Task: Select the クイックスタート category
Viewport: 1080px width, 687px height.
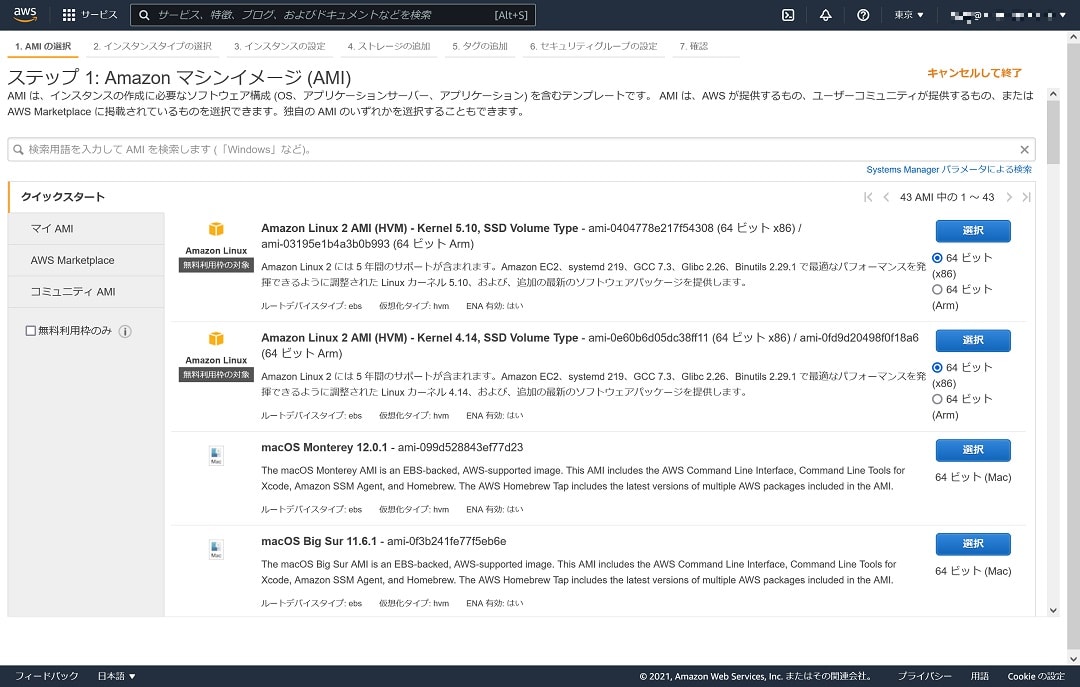Action: click(86, 197)
